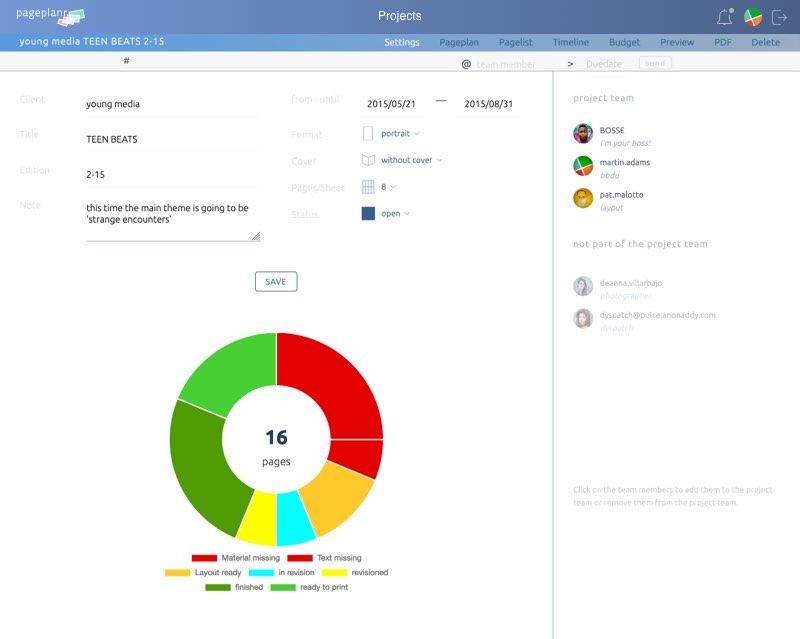Click the Projects header title
Screen dimensions: 800x639
click(x=399, y=16)
